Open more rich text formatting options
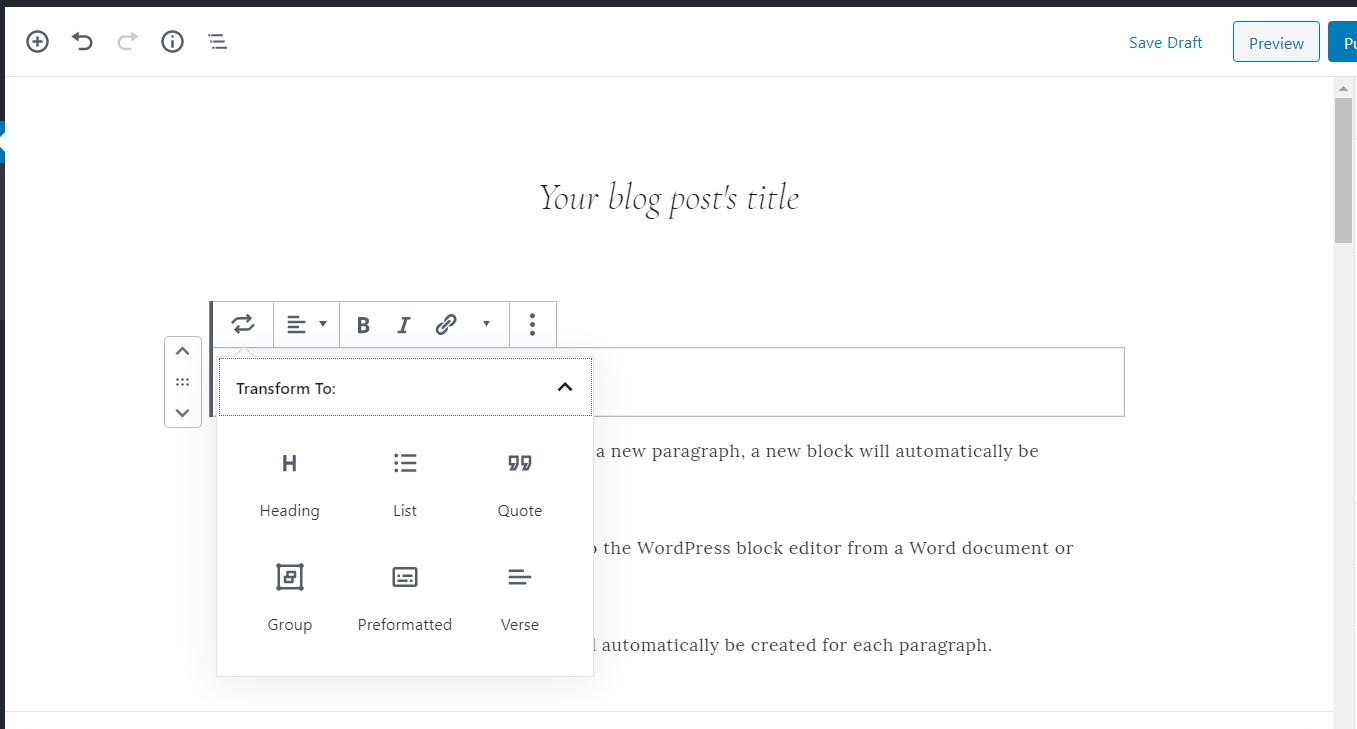This screenshot has width=1357, height=729. (x=487, y=324)
